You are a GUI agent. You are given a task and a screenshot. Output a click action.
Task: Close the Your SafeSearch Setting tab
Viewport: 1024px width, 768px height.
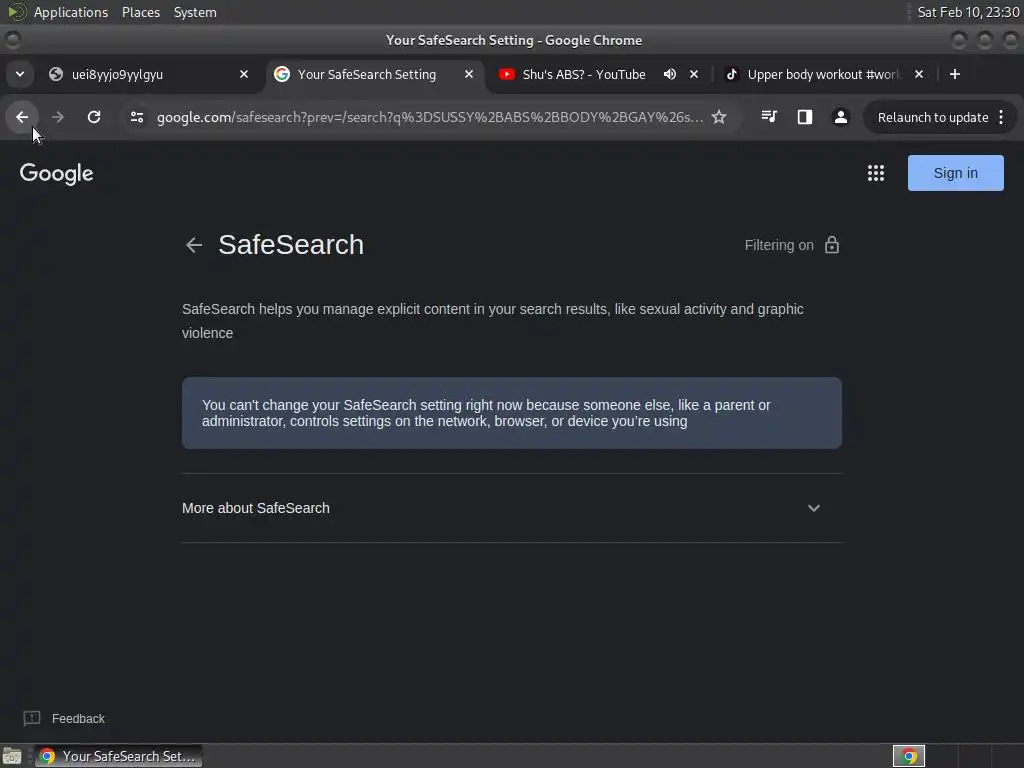468,74
